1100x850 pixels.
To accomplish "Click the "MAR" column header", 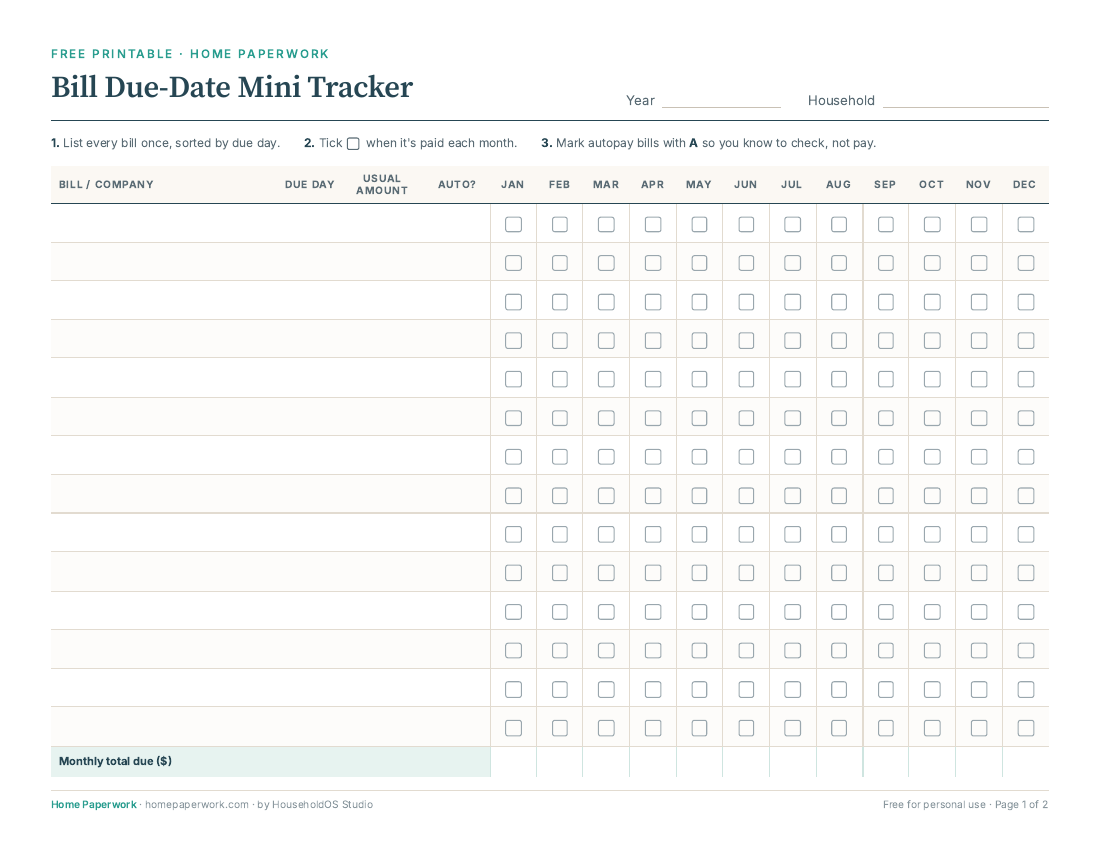I will tap(606, 184).
